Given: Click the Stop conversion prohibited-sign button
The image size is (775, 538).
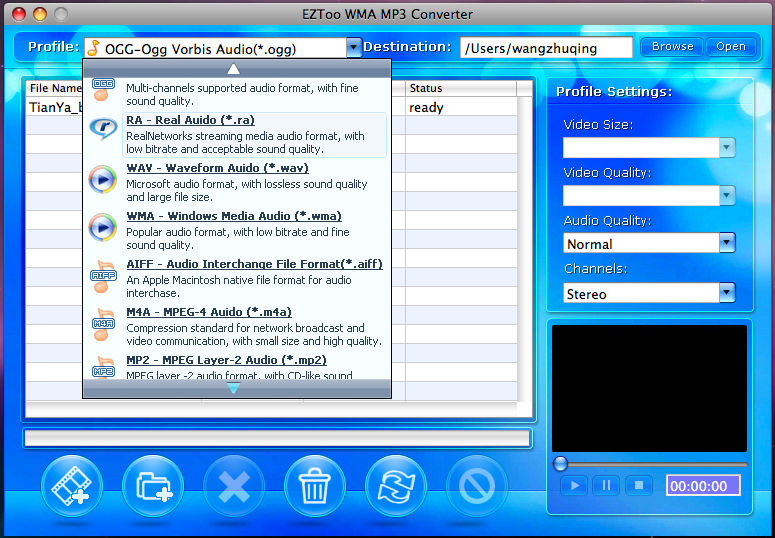Looking at the screenshot, I should [x=477, y=486].
